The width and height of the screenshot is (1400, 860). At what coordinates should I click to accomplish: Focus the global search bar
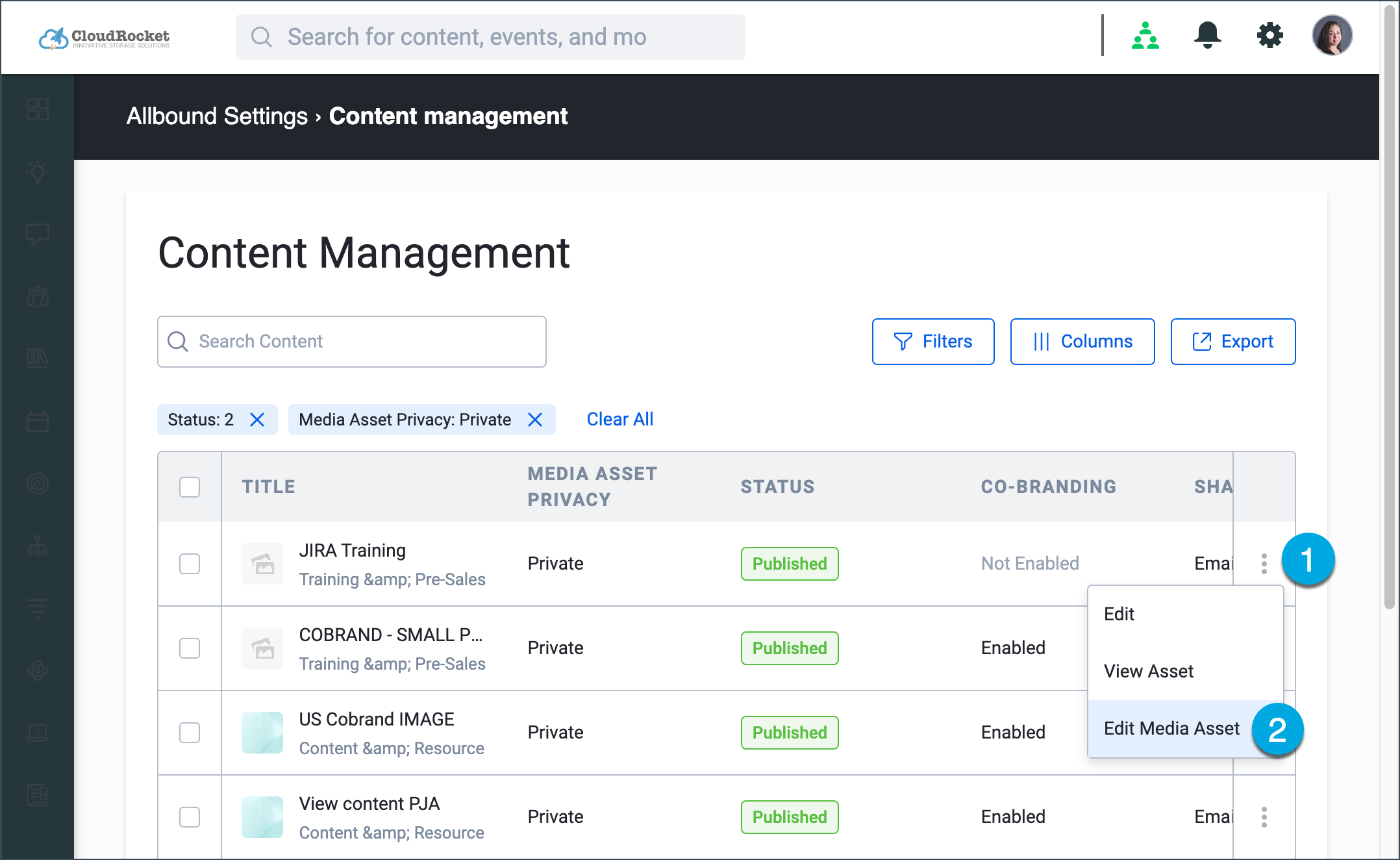[x=490, y=37]
